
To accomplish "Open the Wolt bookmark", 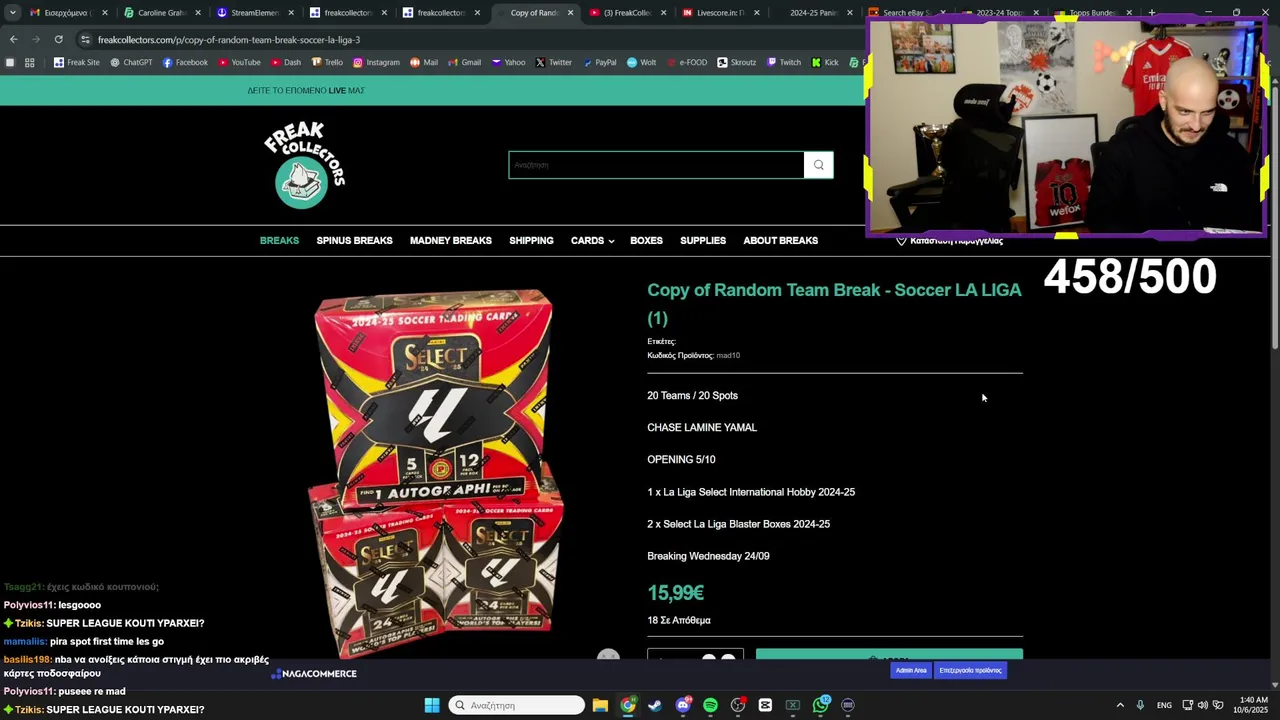I will coord(641,62).
